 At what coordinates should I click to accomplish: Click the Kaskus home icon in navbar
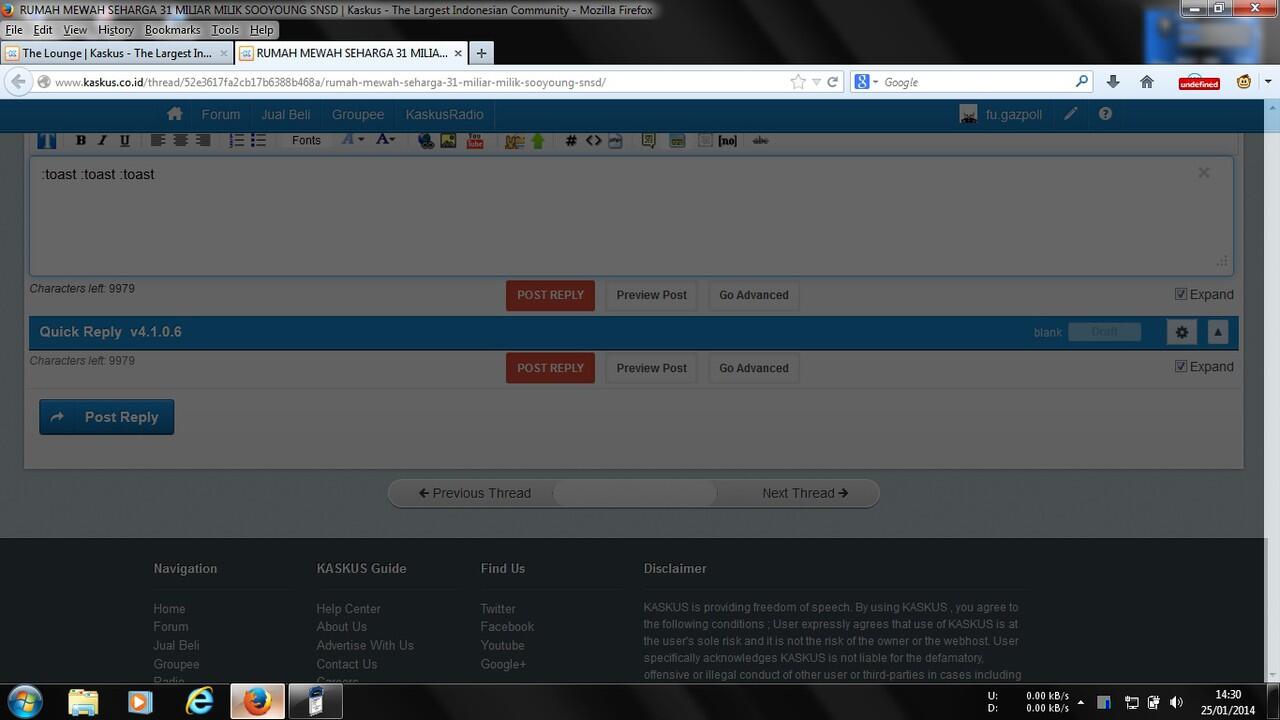[x=175, y=114]
